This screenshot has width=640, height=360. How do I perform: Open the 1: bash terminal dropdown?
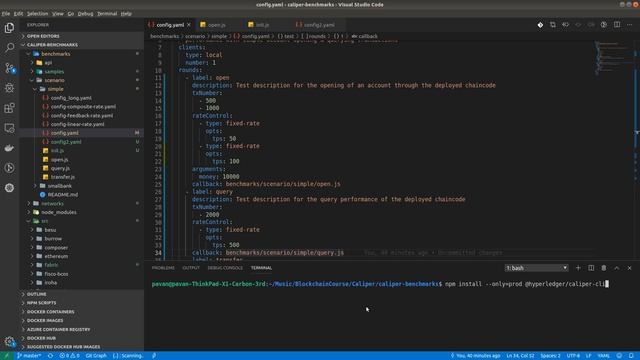pyautogui.click(x=536, y=268)
